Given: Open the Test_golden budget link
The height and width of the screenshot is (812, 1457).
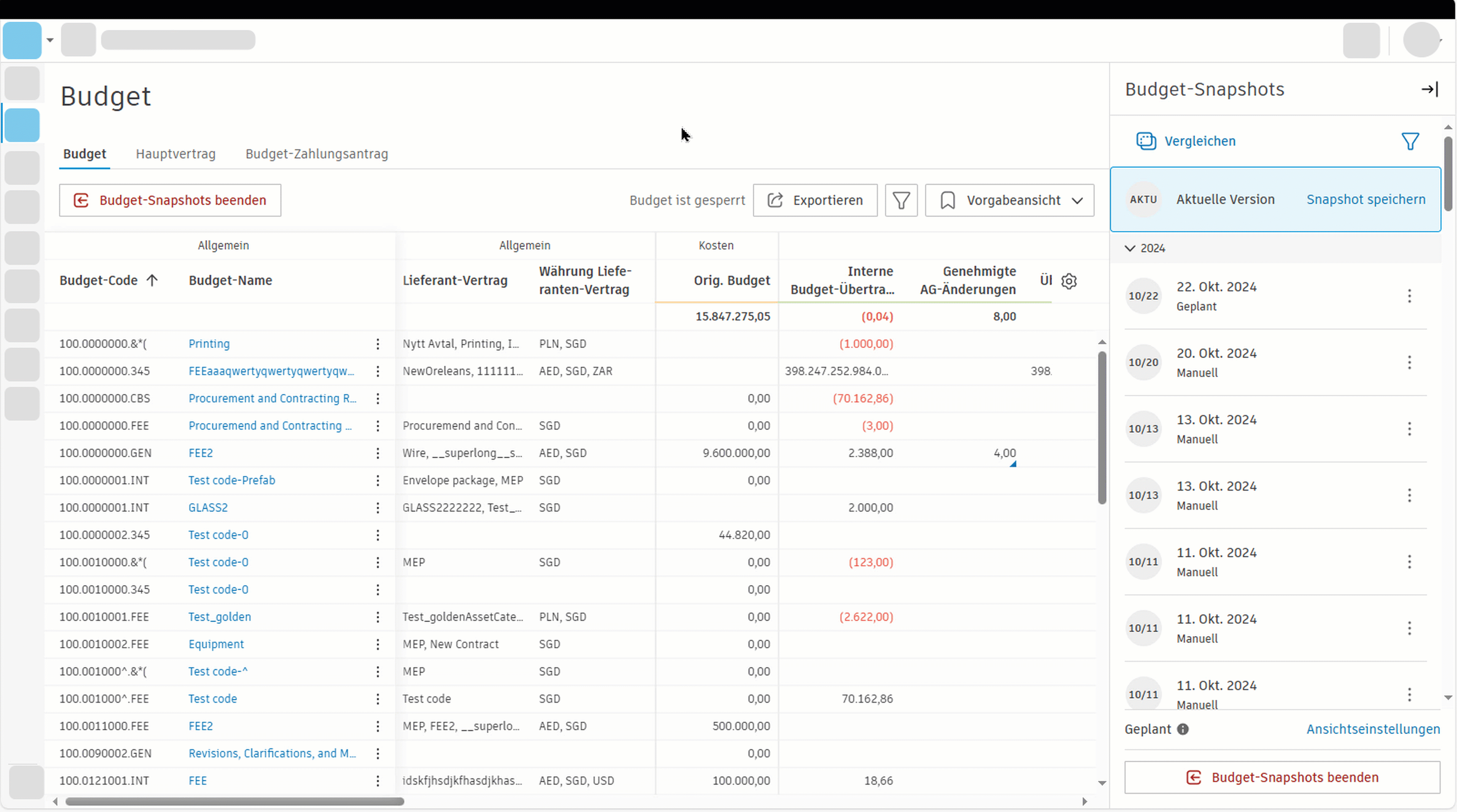Looking at the screenshot, I should 219,617.
